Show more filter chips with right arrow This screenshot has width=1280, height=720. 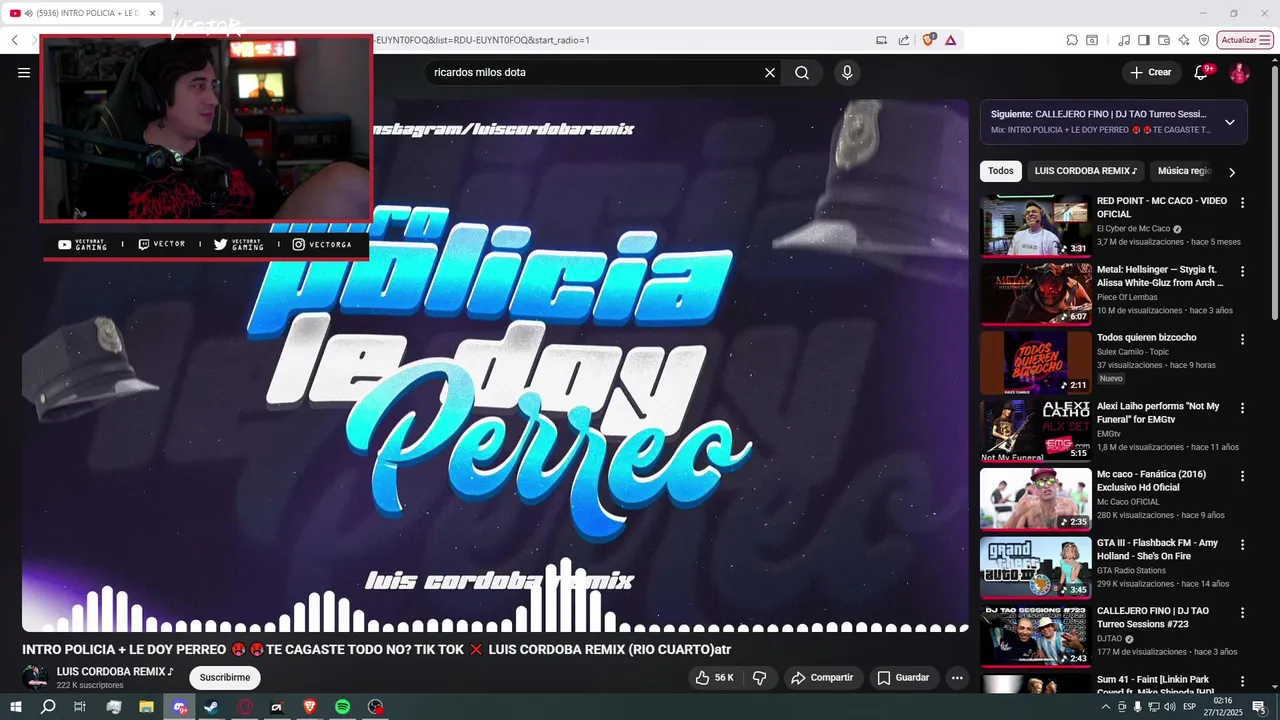pyautogui.click(x=1232, y=172)
